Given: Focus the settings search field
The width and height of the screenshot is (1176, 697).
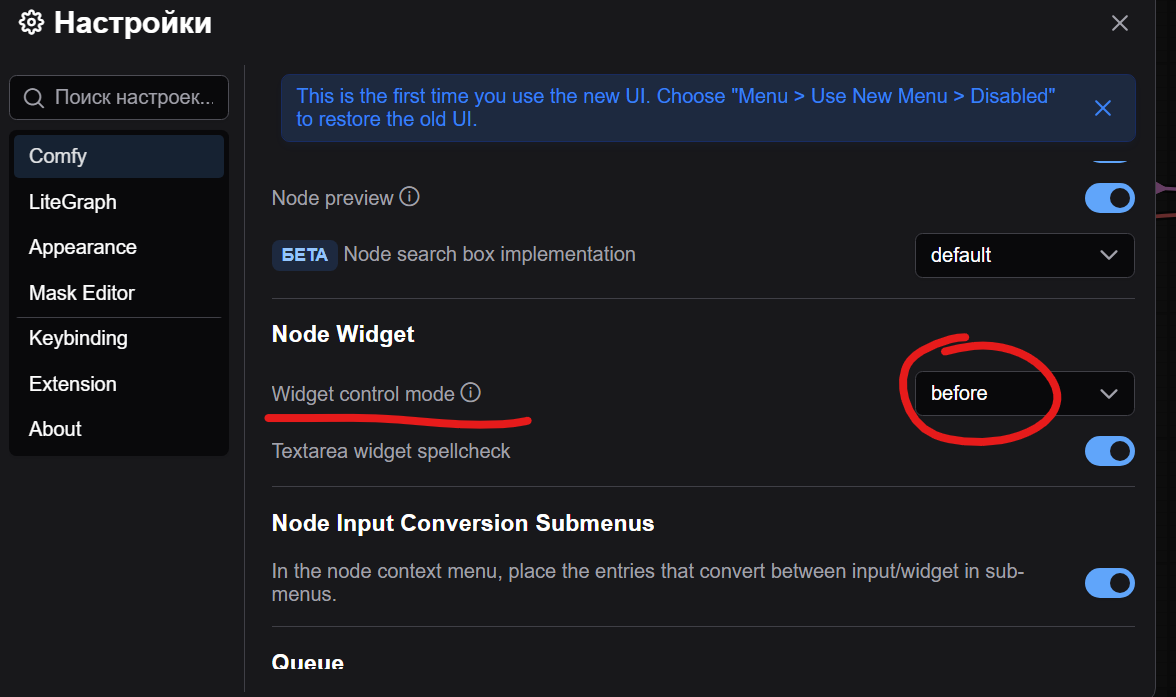Looking at the screenshot, I should point(118,98).
